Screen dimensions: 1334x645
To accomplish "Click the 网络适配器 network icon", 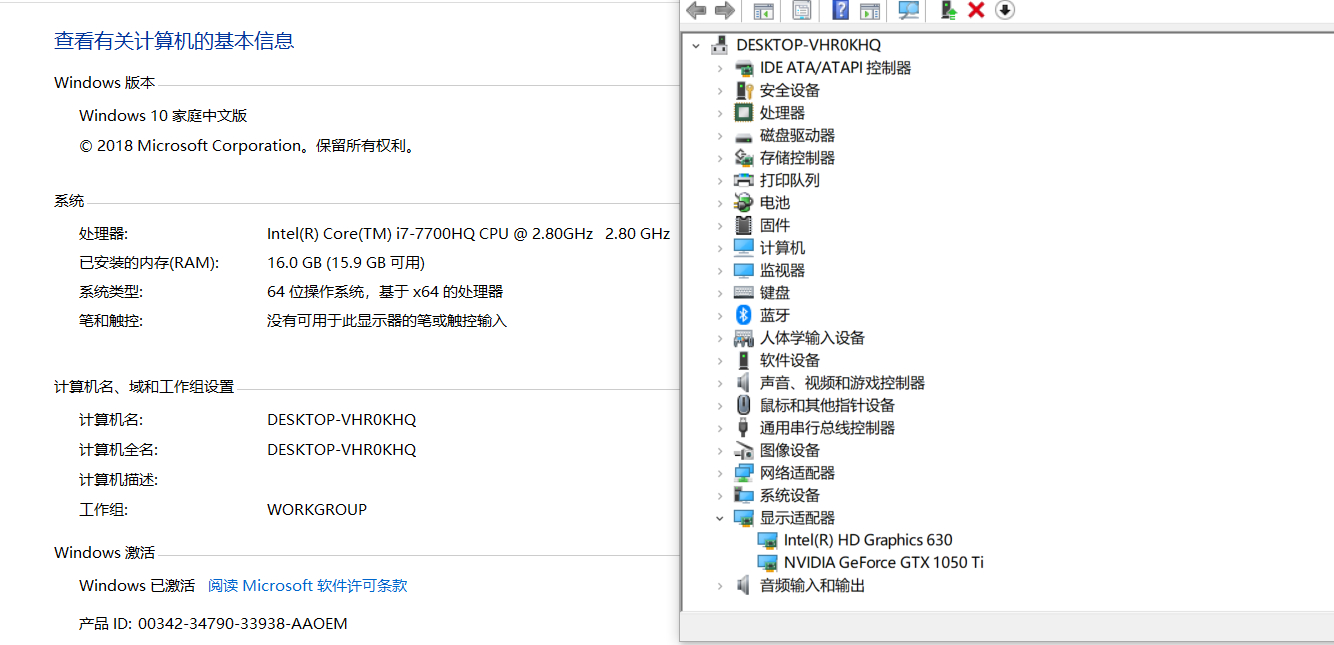I will [743, 473].
